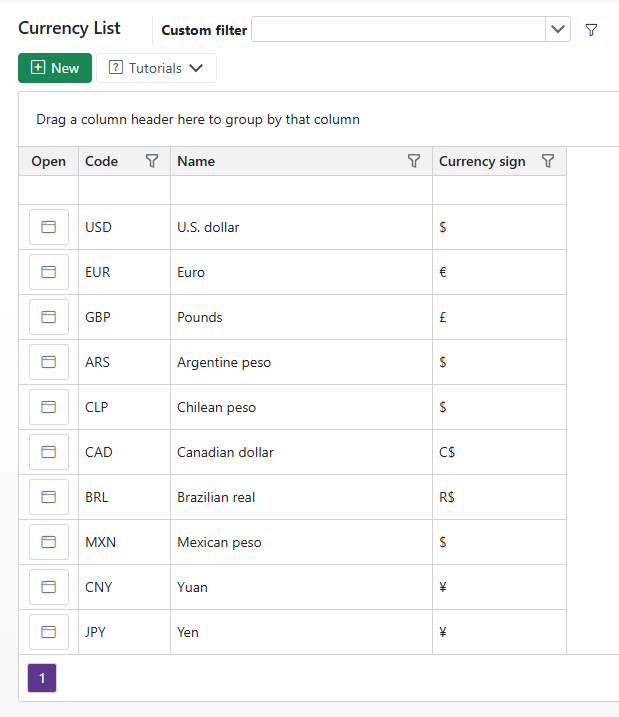The width and height of the screenshot is (619, 717).
Task: Go to page 1
Action: 42,678
